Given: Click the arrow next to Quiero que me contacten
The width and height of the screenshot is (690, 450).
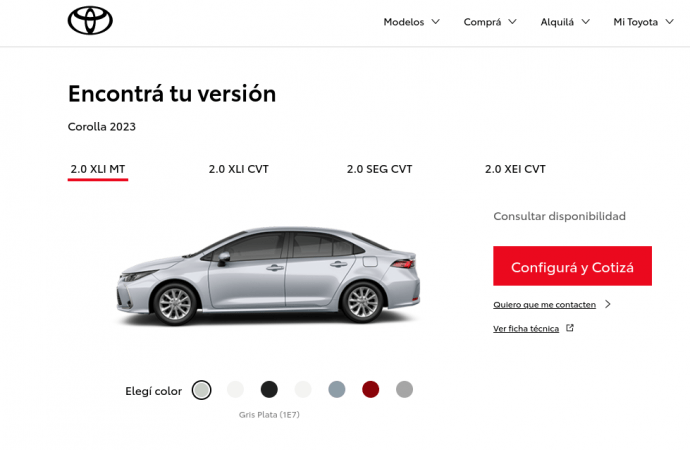Looking at the screenshot, I should pyautogui.click(x=608, y=304).
